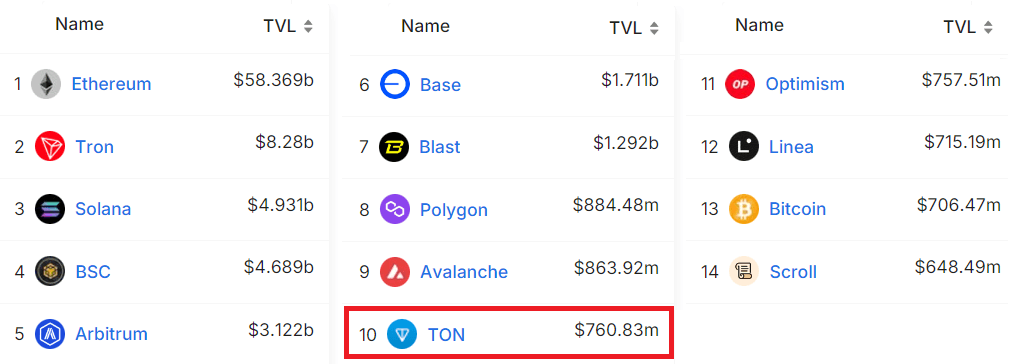Click the Base circle logo icon
The width and height of the screenshot is (1012, 364).
[x=394, y=85]
